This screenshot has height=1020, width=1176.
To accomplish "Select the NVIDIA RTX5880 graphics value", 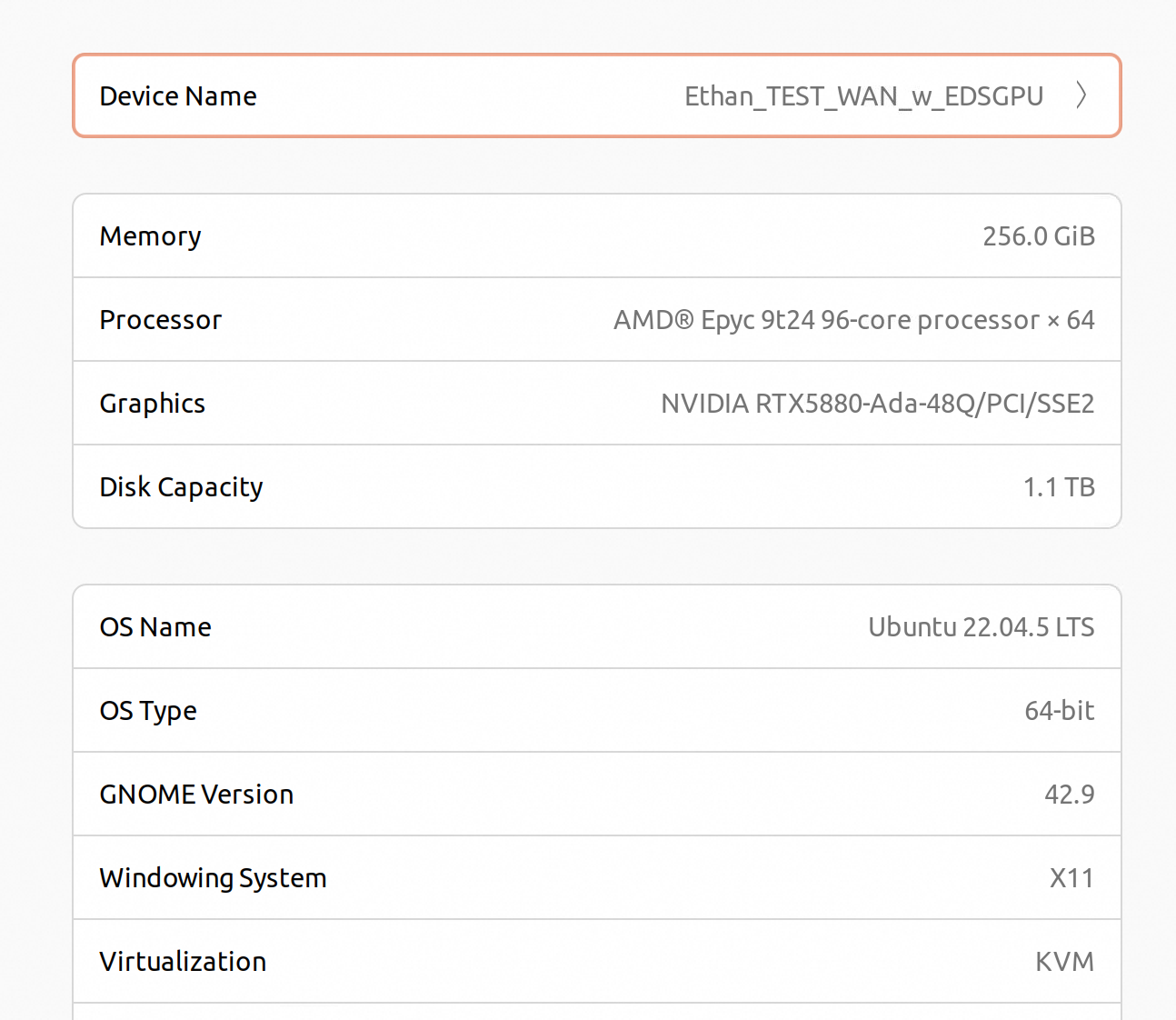I will [877, 404].
